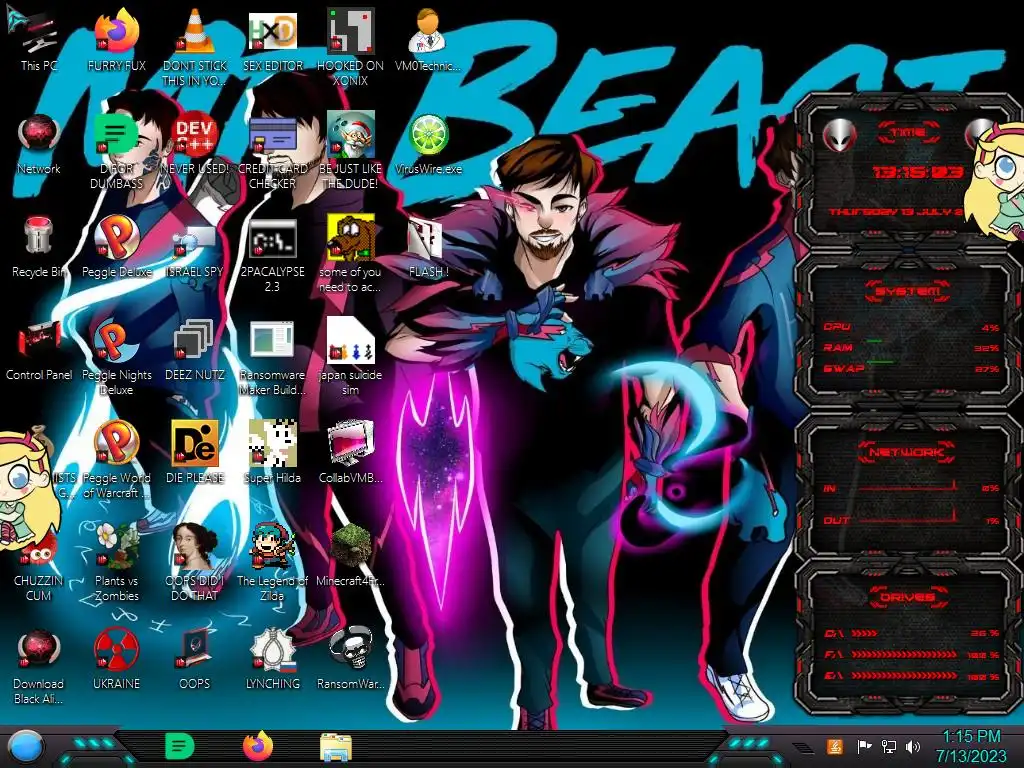Open the CollabVMB... monitor icon
The image size is (1024, 768).
[x=350, y=452]
